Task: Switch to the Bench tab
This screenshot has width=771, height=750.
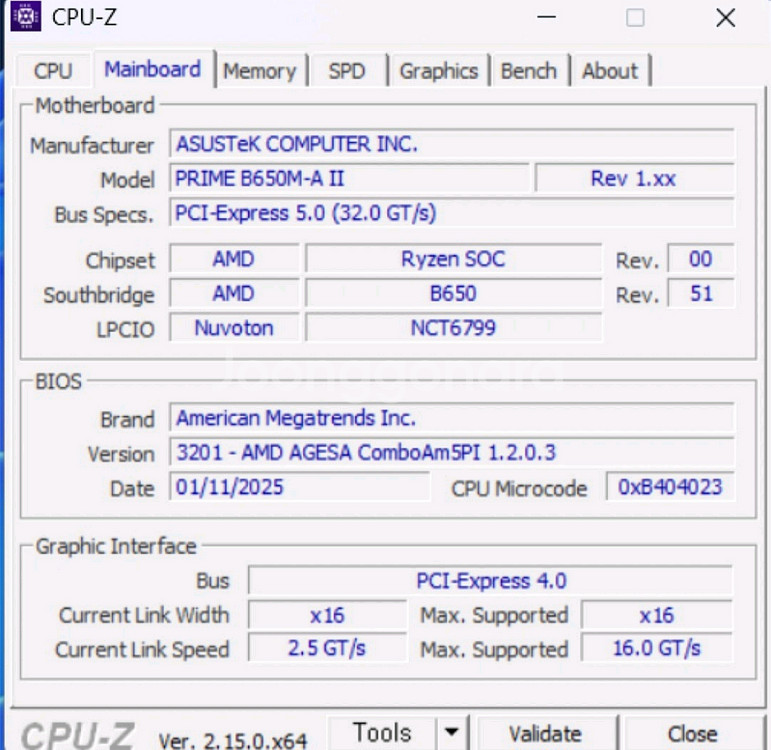Action: (x=529, y=71)
